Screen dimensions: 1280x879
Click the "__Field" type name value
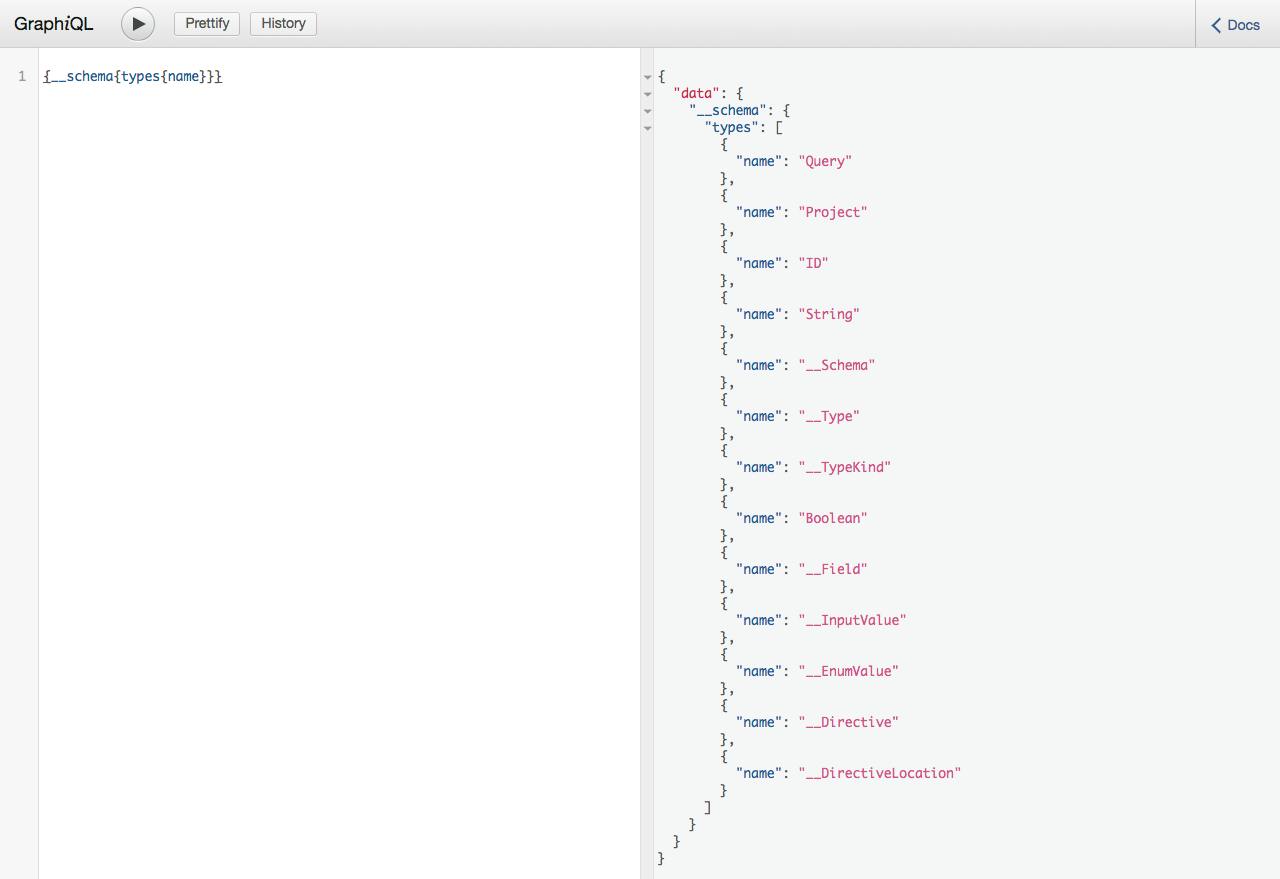833,569
